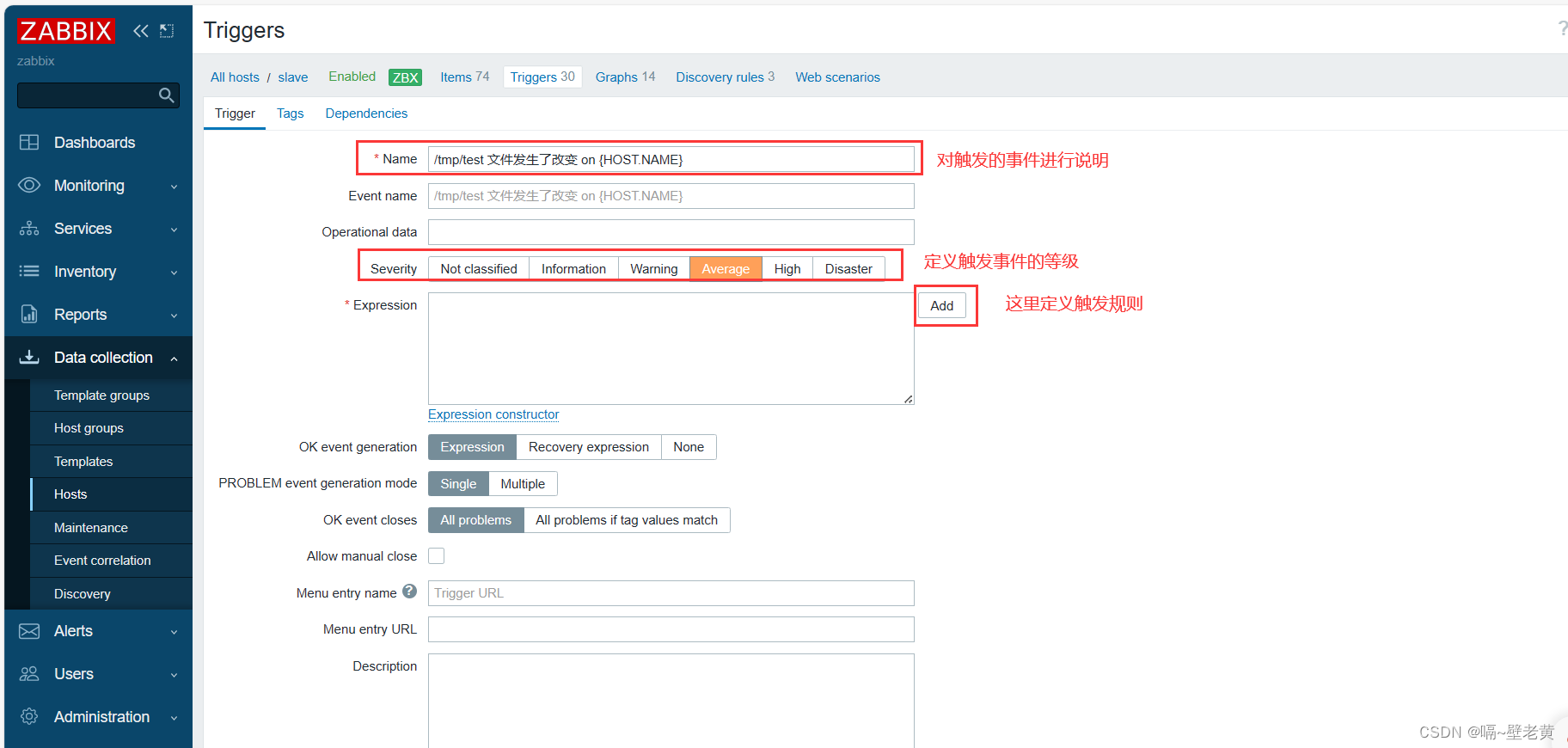Viewport: 1568px width, 748px height.
Task: Expand the Users menu chevron
Action: (175, 675)
